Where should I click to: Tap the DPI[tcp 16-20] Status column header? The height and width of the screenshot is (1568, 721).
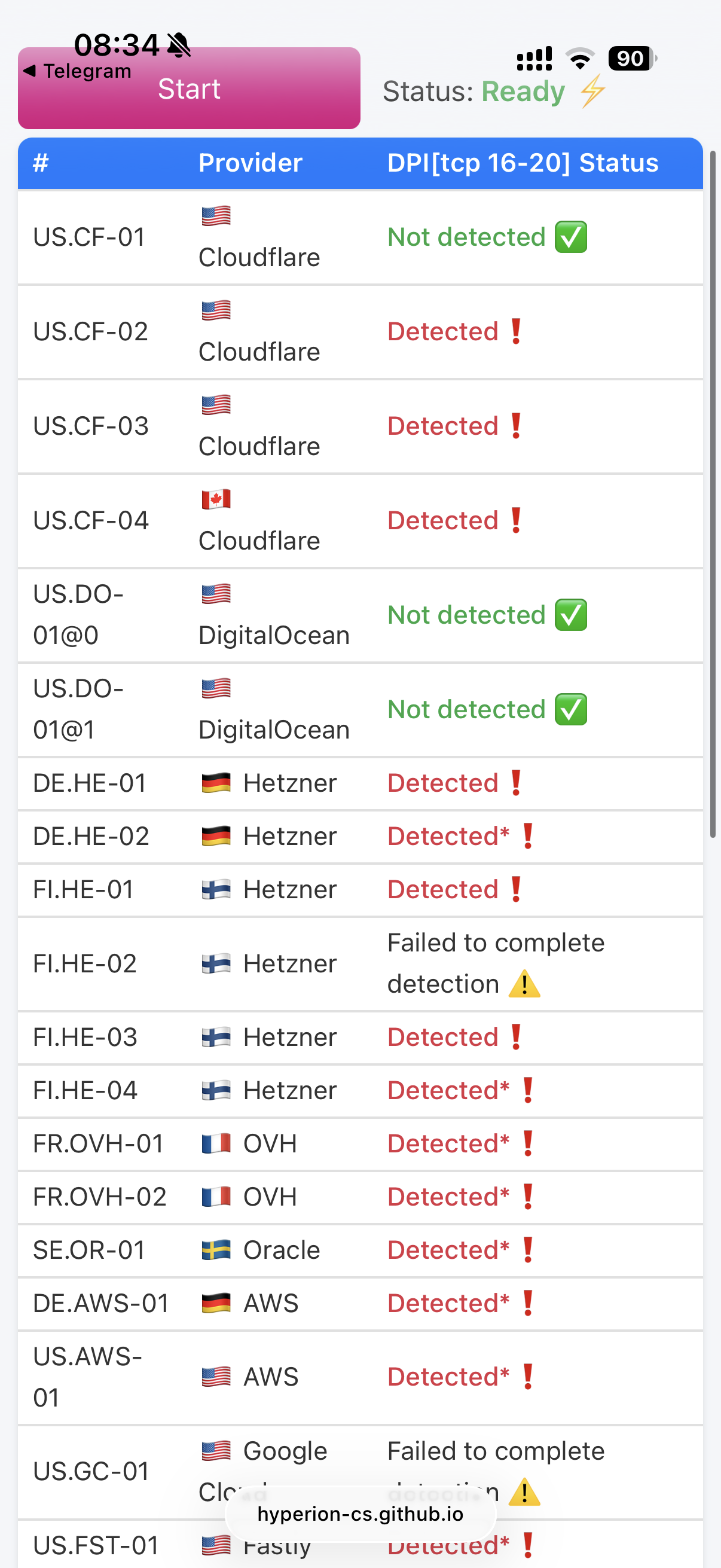[523, 163]
